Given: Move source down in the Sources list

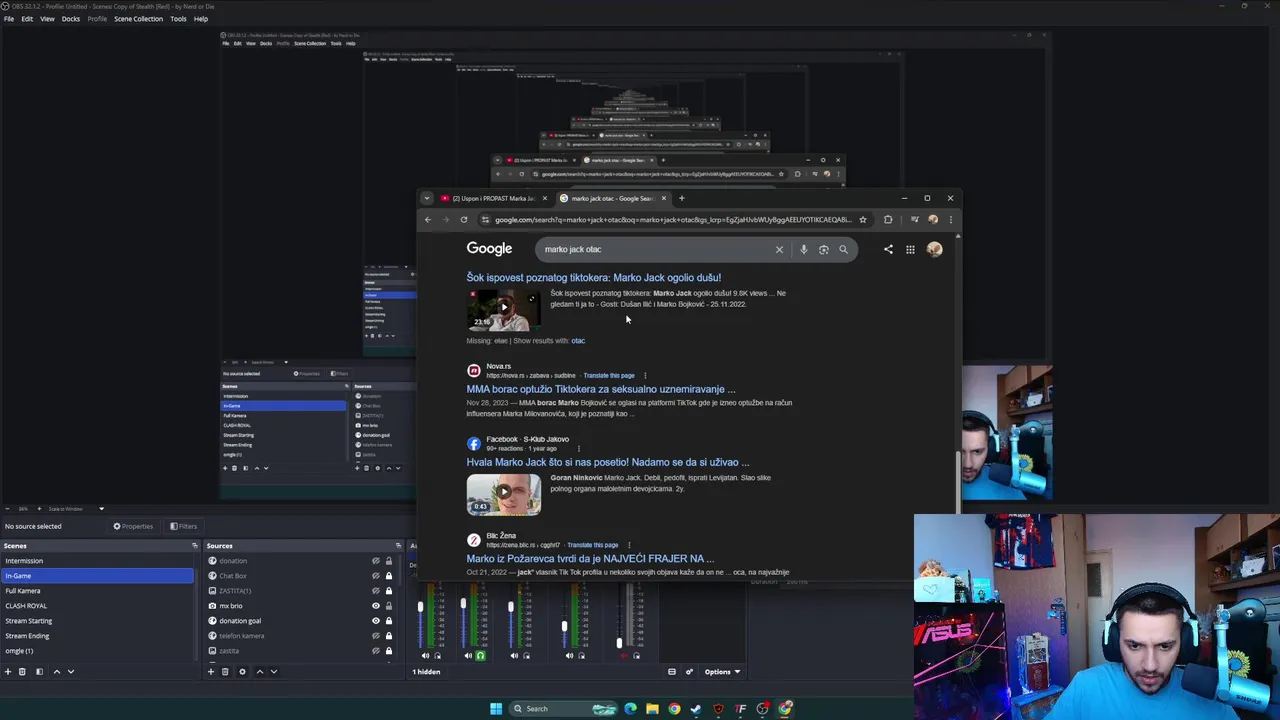Looking at the screenshot, I should click(273, 672).
